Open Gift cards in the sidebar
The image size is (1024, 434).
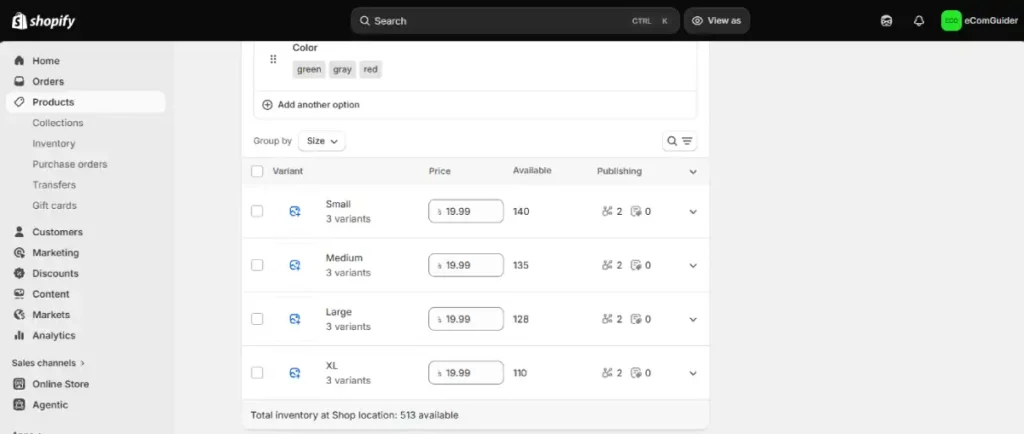pyautogui.click(x=54, y=206)
